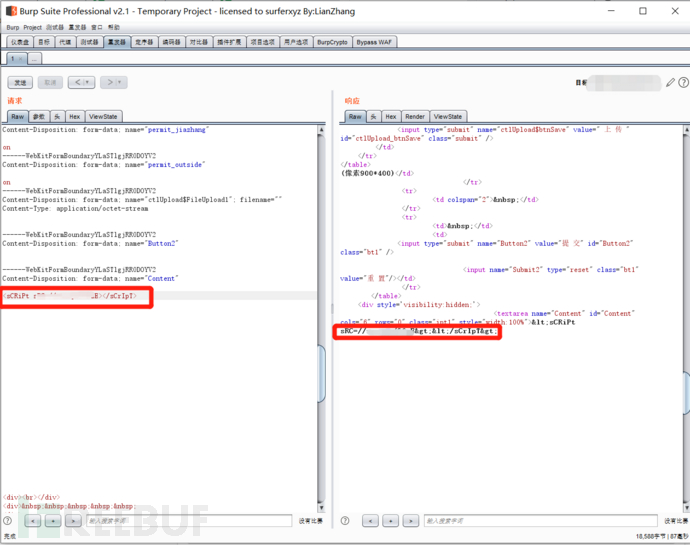Screen dimensions: 690x545
Task: Switch to the 仪表盘 (Dashboard) tab
Action: (x=20, y=42)
